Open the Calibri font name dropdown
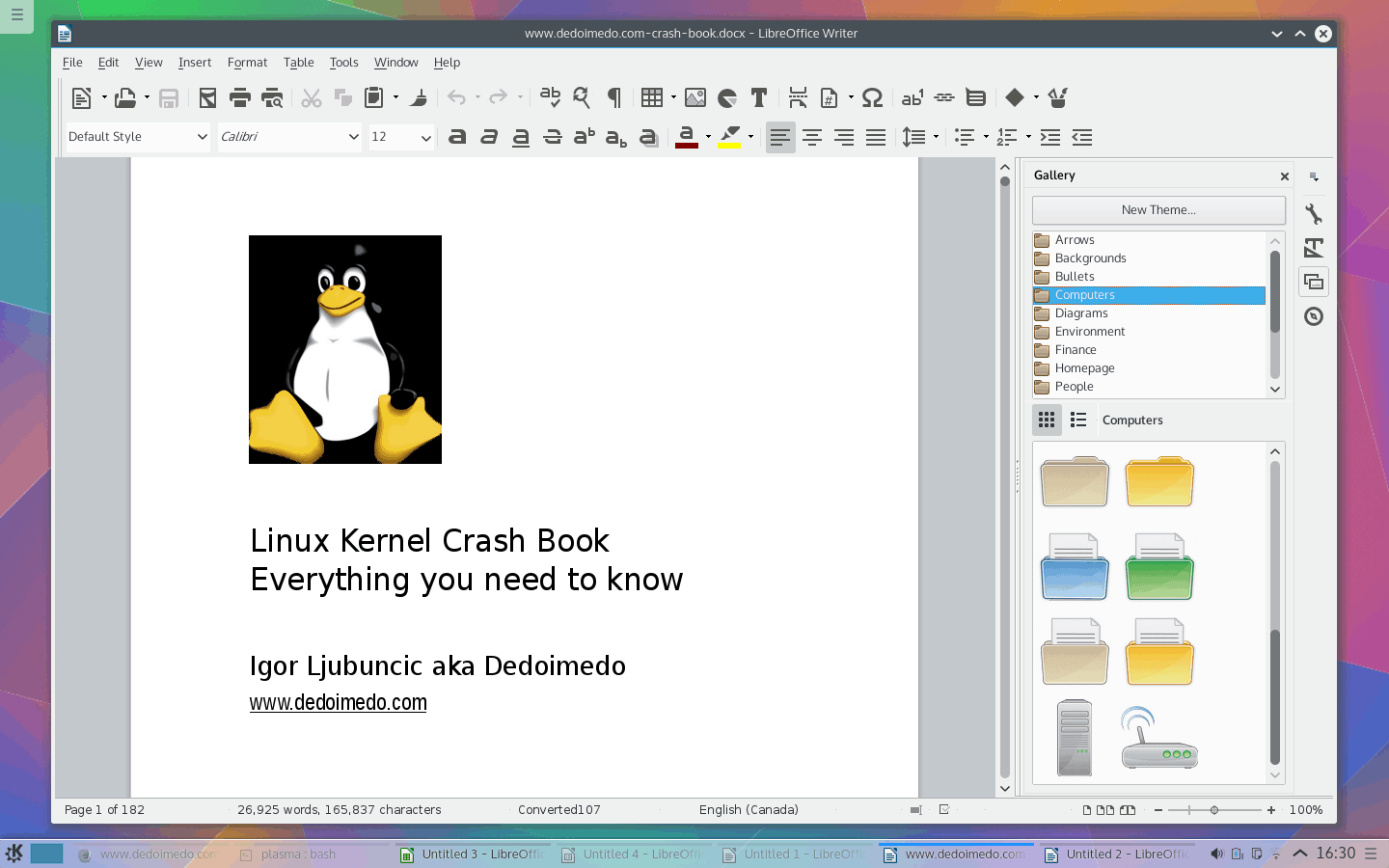The image size is (1389, 868). 353,137
